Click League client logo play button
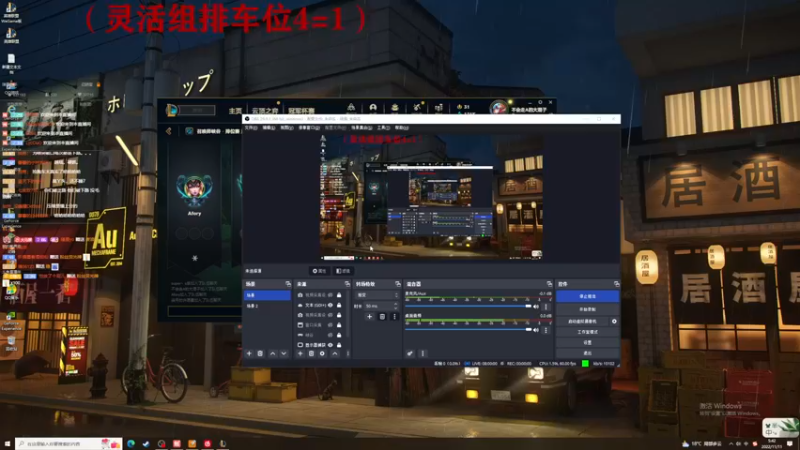This screenshot has height=450, width=800. pos(172,110)
